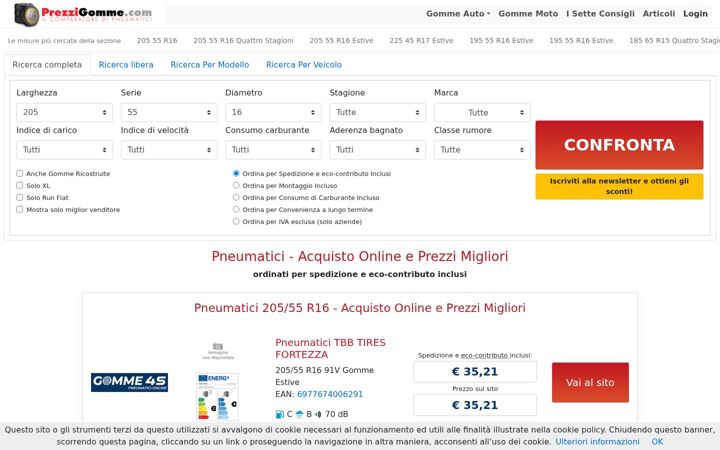Click the text 205/55 R16 91V Gomme Estive
Screen dimensions: 720x450
[325, 376]
